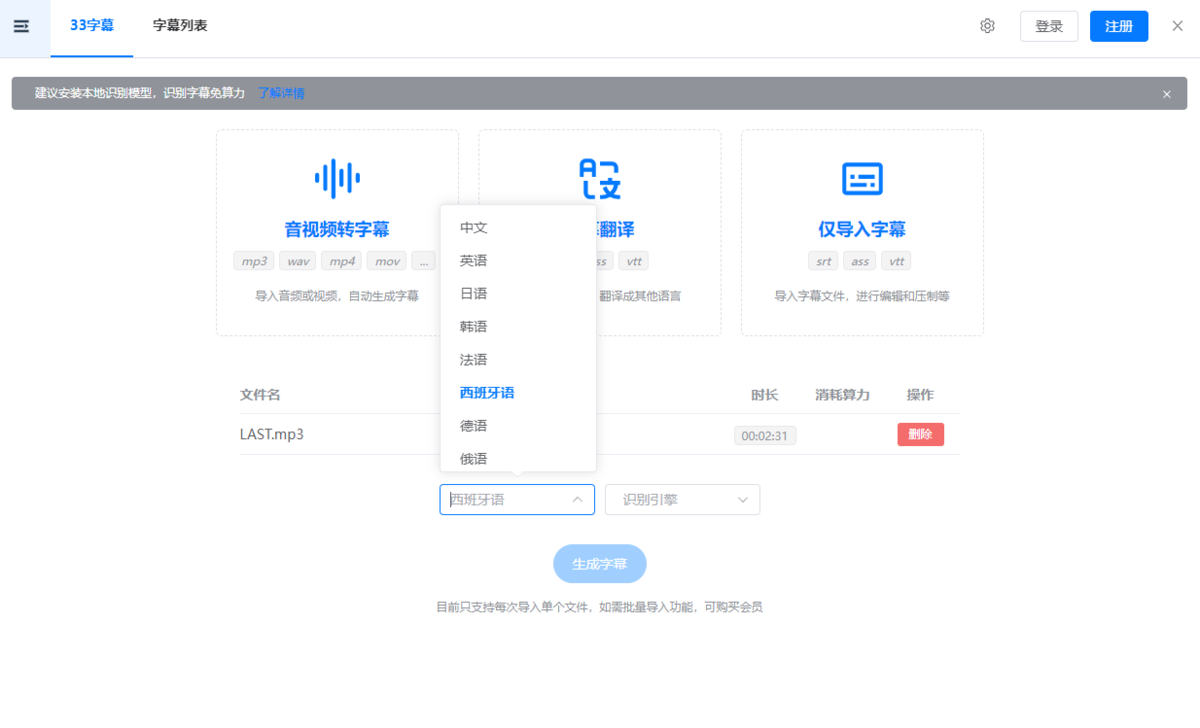Viewport: 1200px width, 728px height.
Task: Select 韩语 in the dropdown list
Action: [474, 327]
